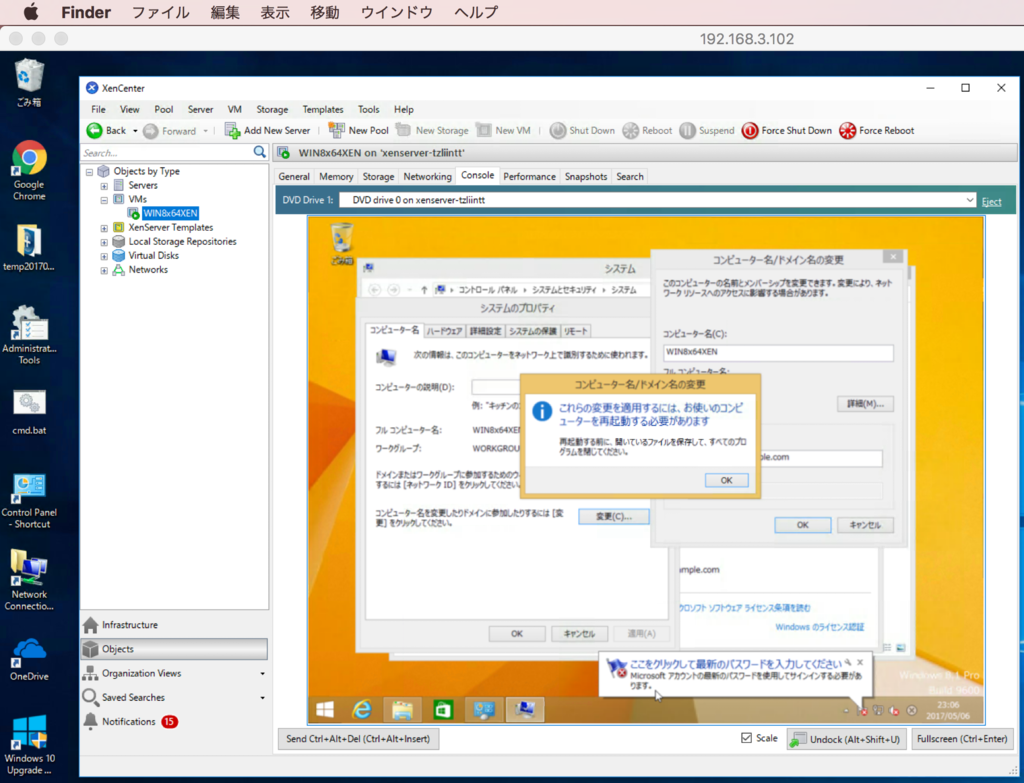This screenshot has width=1024, height=783.
Task: Click the New Pool toolbar icon
Action: point(336,130)
